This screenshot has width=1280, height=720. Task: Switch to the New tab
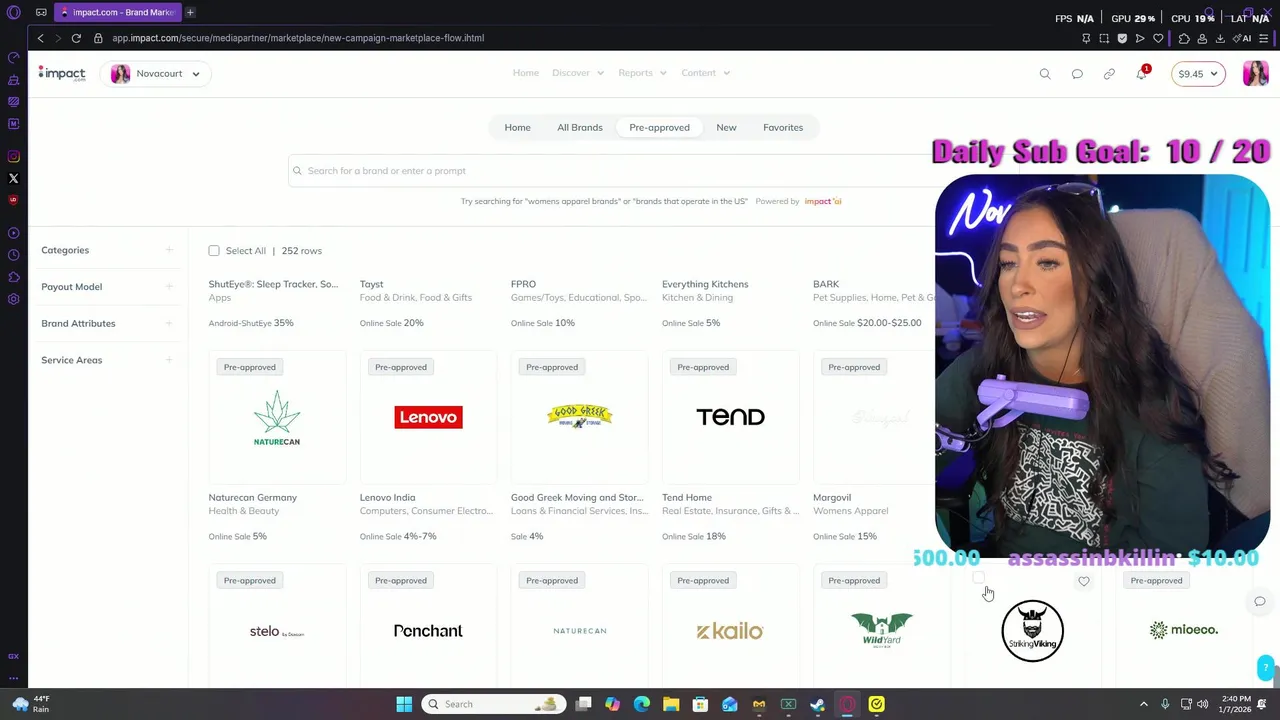tap(726, 127)
